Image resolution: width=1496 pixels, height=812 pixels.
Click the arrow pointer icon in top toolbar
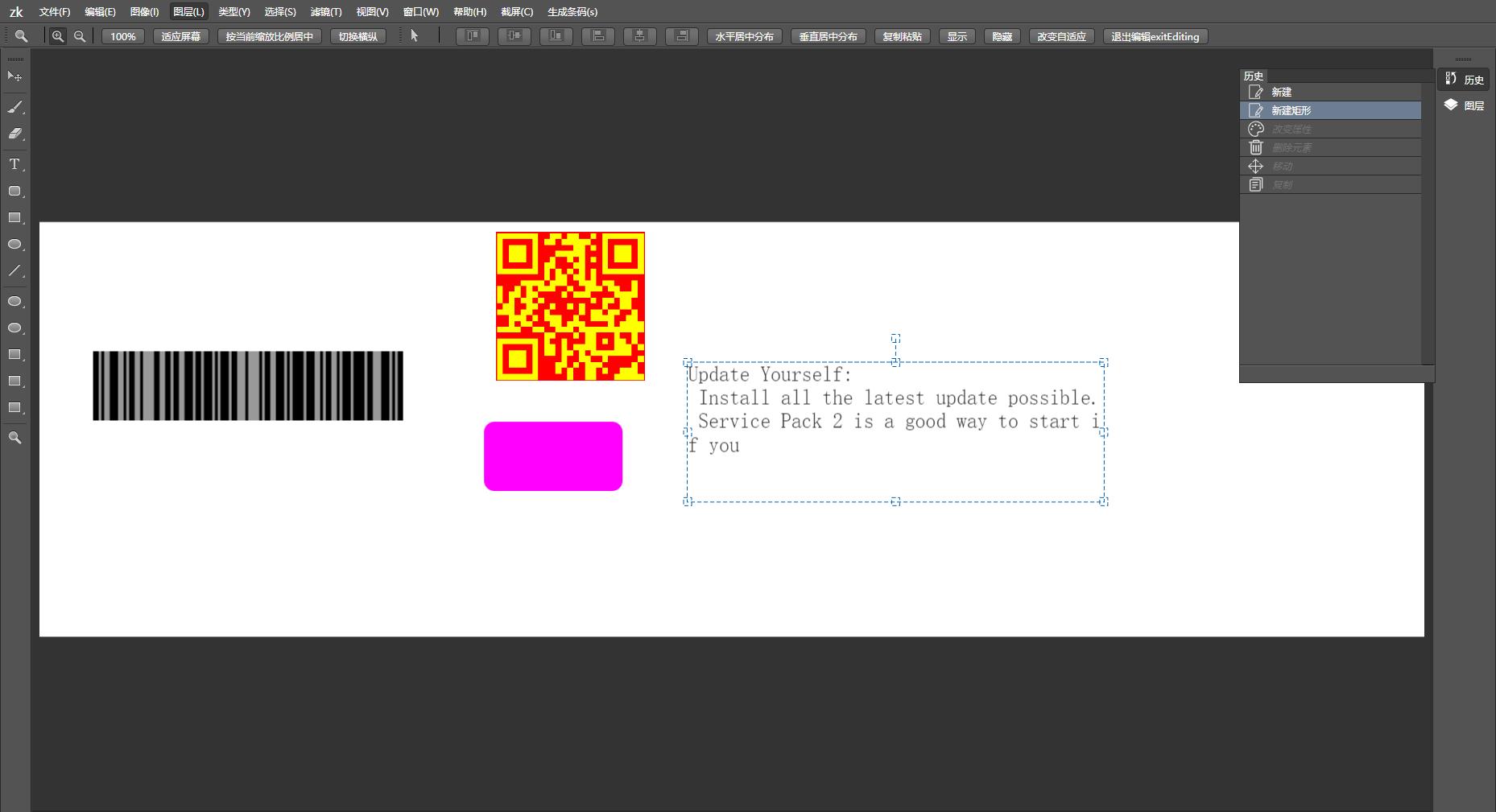tap(415, 35)
